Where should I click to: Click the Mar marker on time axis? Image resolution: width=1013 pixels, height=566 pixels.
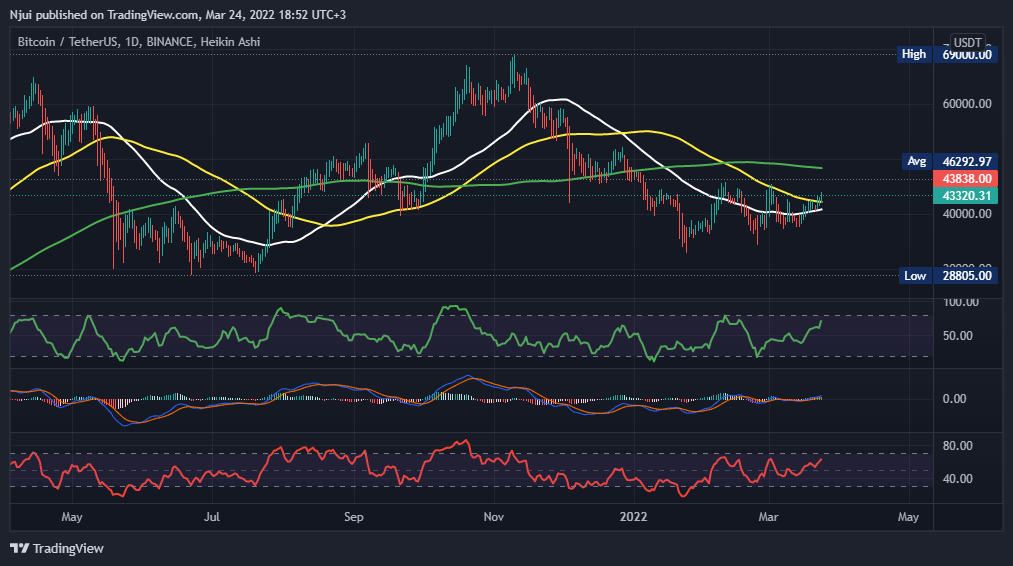click(x=768, y=517)
